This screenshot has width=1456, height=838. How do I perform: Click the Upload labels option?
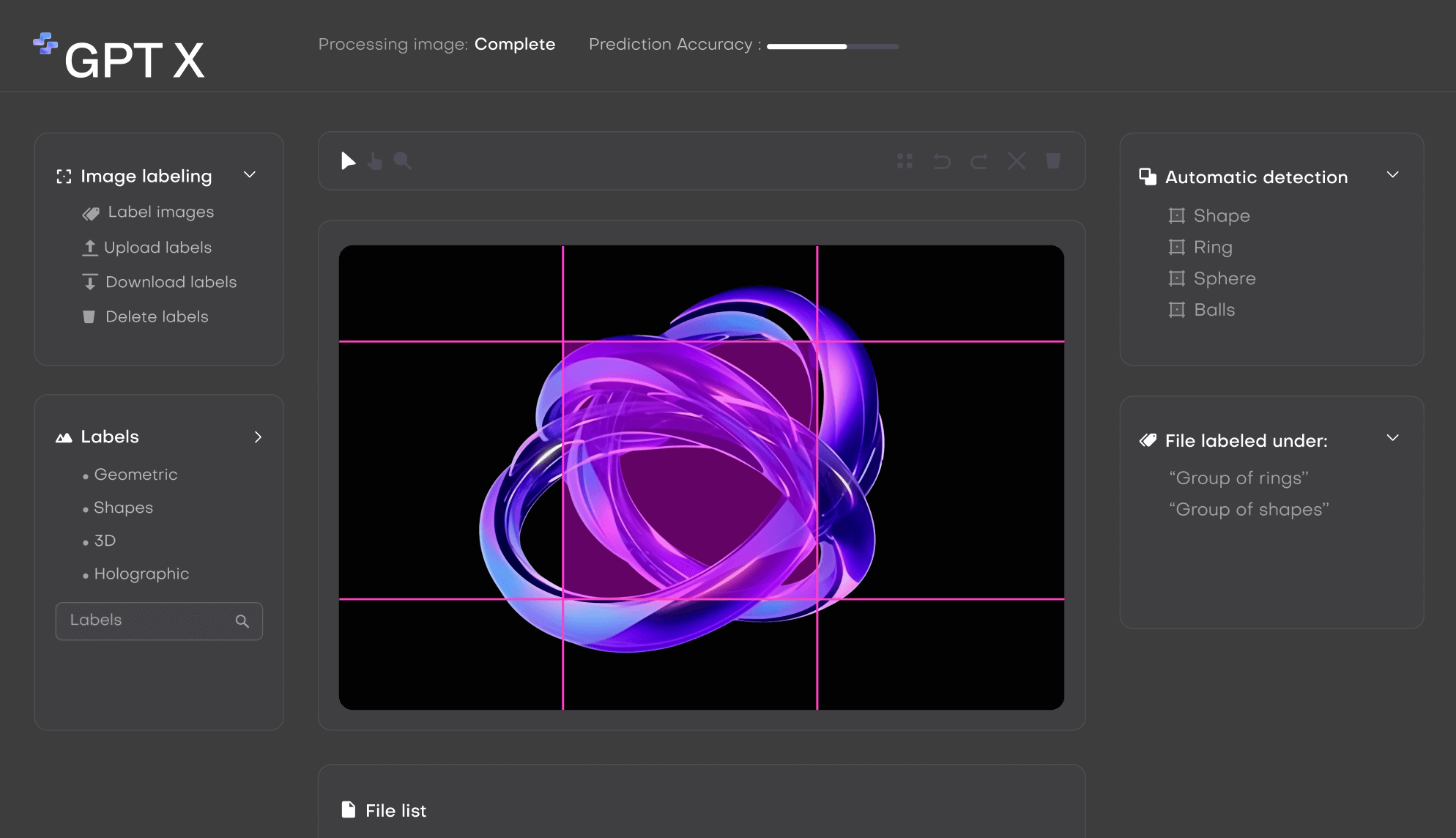(x=158, y=247)
